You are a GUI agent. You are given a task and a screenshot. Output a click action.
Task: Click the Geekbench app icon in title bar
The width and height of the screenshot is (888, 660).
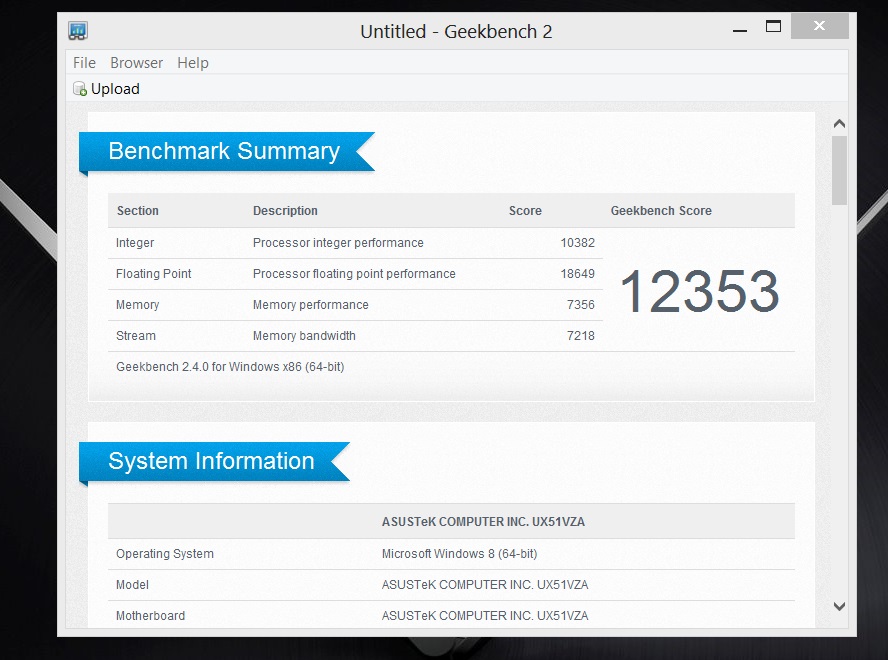[78, 31]
